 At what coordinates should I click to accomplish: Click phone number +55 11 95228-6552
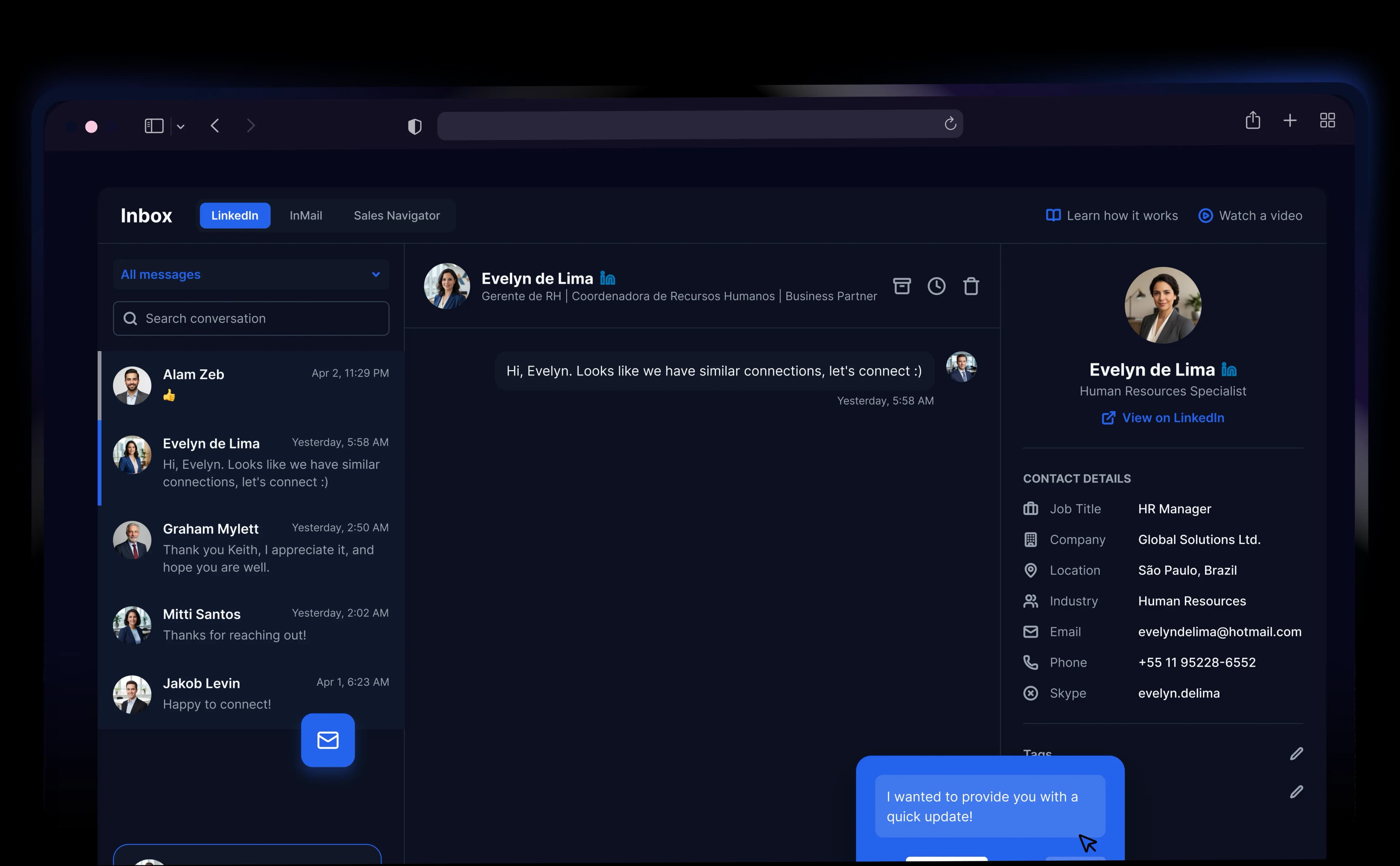(1197, 662)
